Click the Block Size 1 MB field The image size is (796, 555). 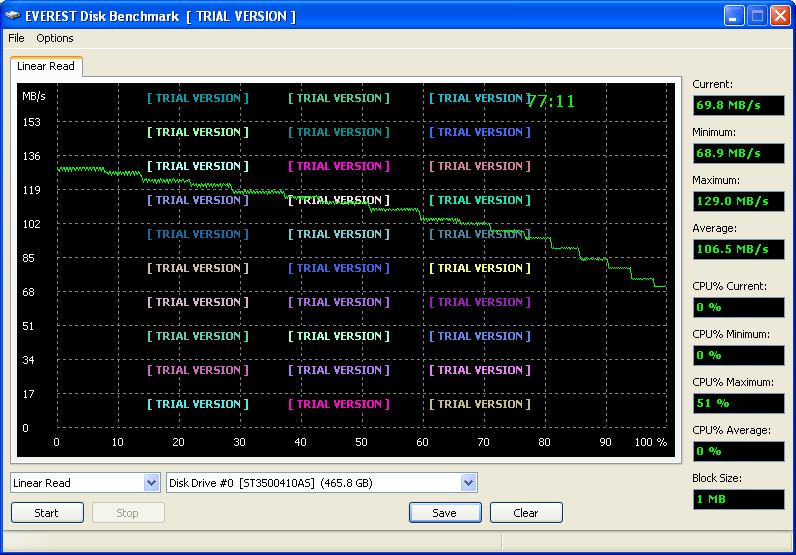coord(738,499)
